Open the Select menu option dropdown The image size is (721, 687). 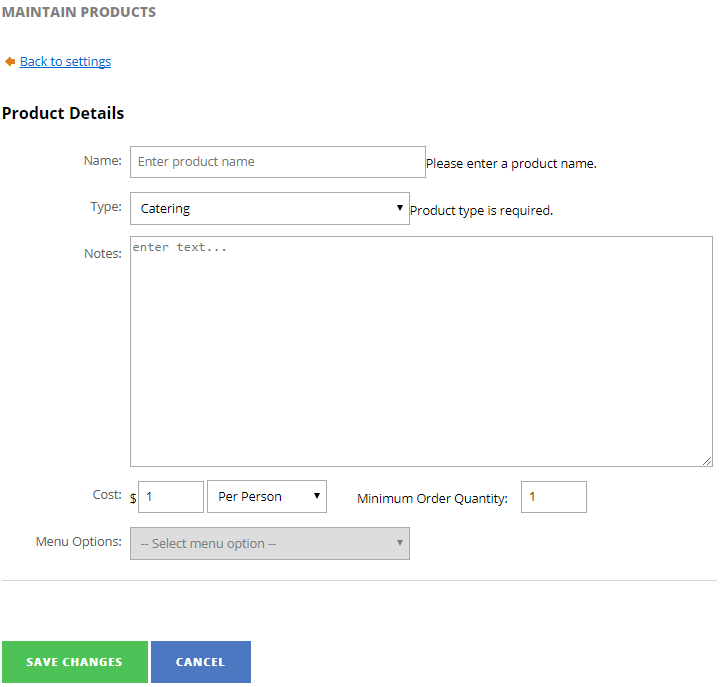[x=269, y=544]
